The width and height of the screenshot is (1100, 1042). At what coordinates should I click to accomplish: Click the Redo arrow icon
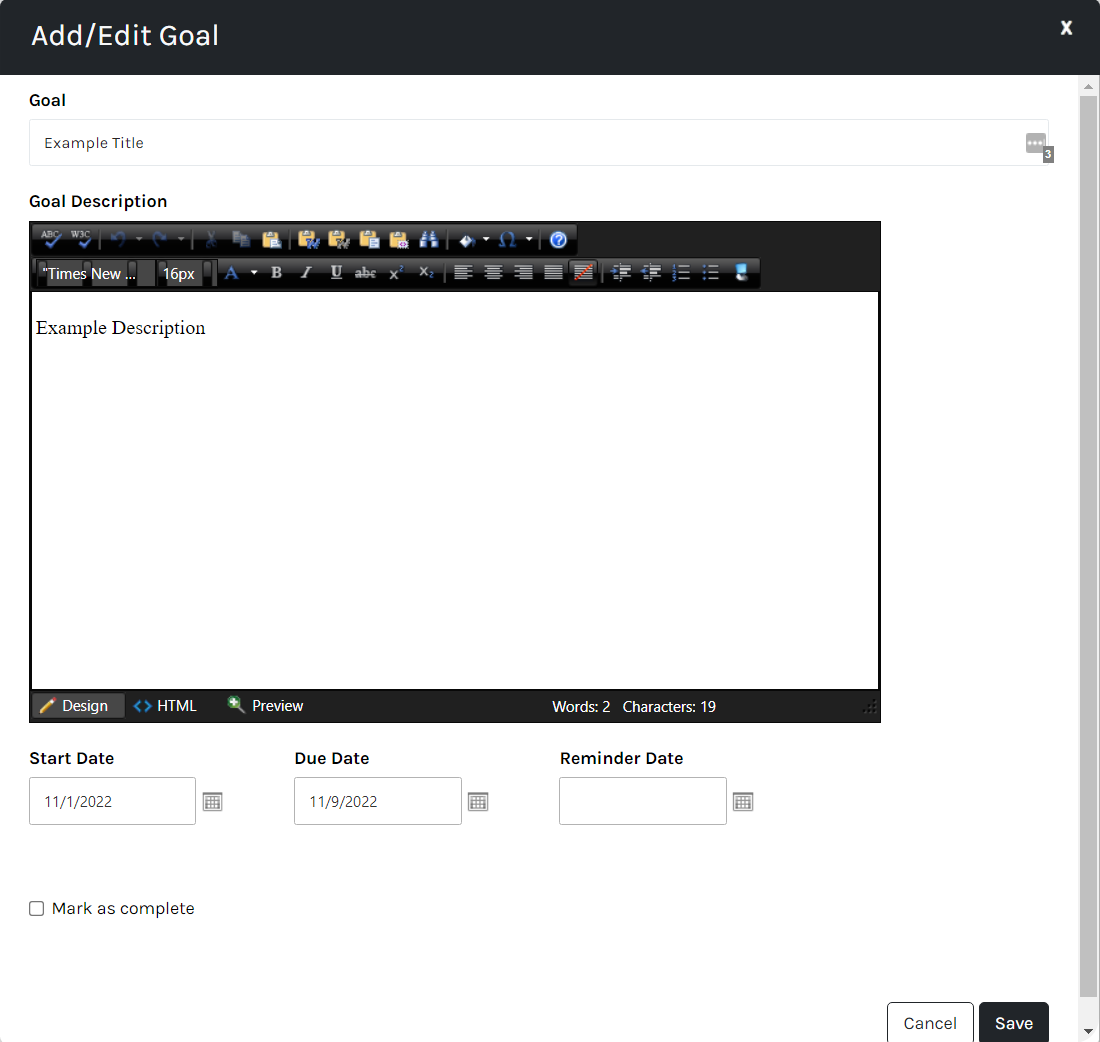(160, 240)
